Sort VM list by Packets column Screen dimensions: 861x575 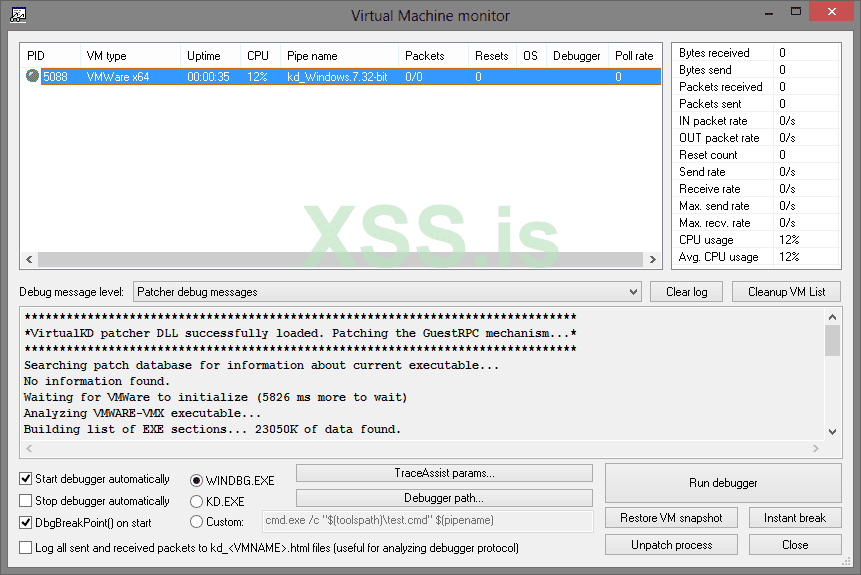[433, 56]
